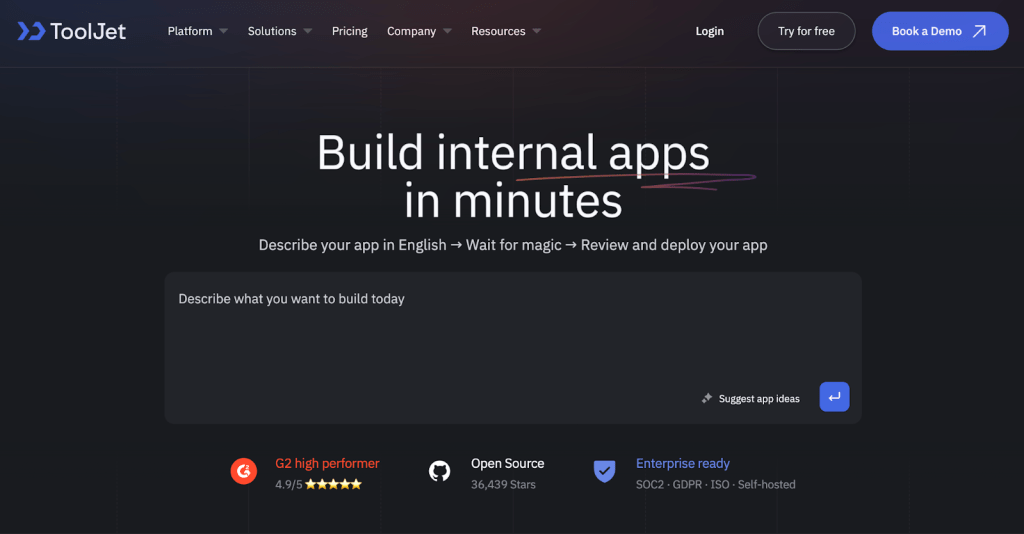
Task: Click the 36,439 Stars text
Action: point(503,484)
